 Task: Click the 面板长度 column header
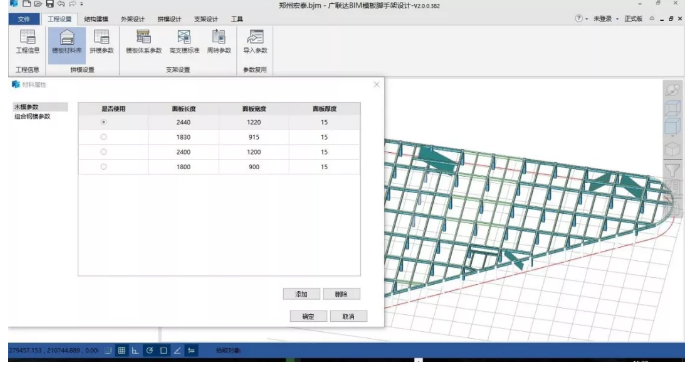(184, 109)
